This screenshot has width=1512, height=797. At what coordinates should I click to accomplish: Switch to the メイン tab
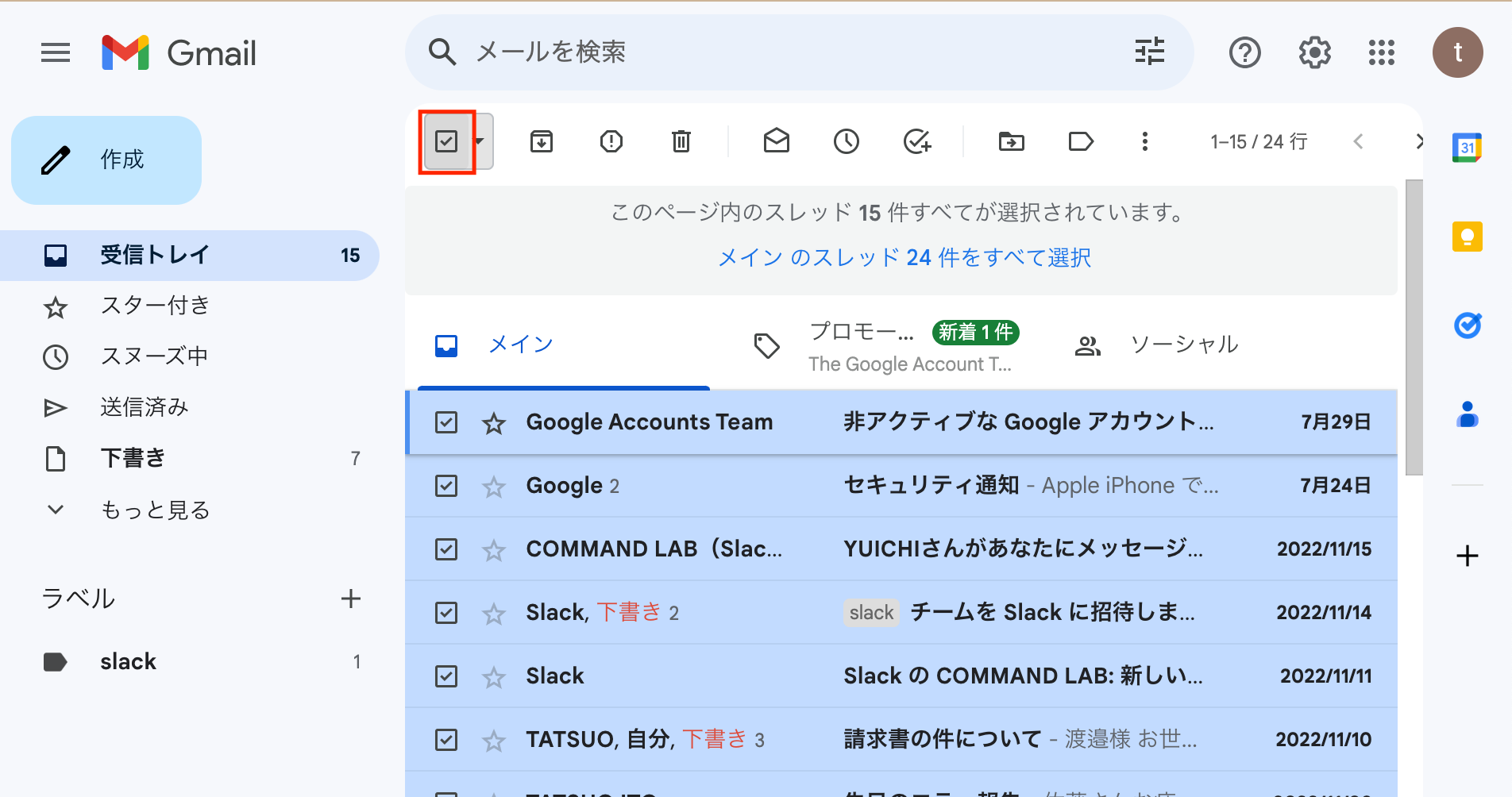(x=564, y=345)
